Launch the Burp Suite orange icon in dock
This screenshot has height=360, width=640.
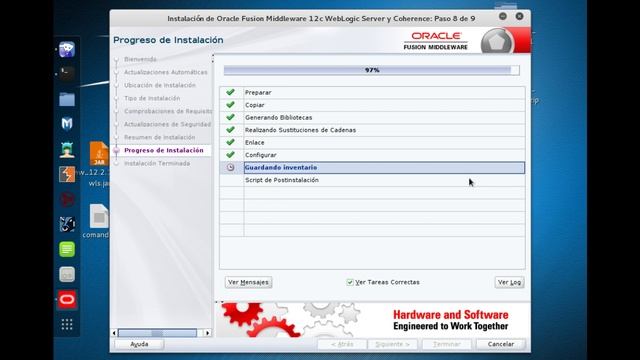(x=67, y=174)
